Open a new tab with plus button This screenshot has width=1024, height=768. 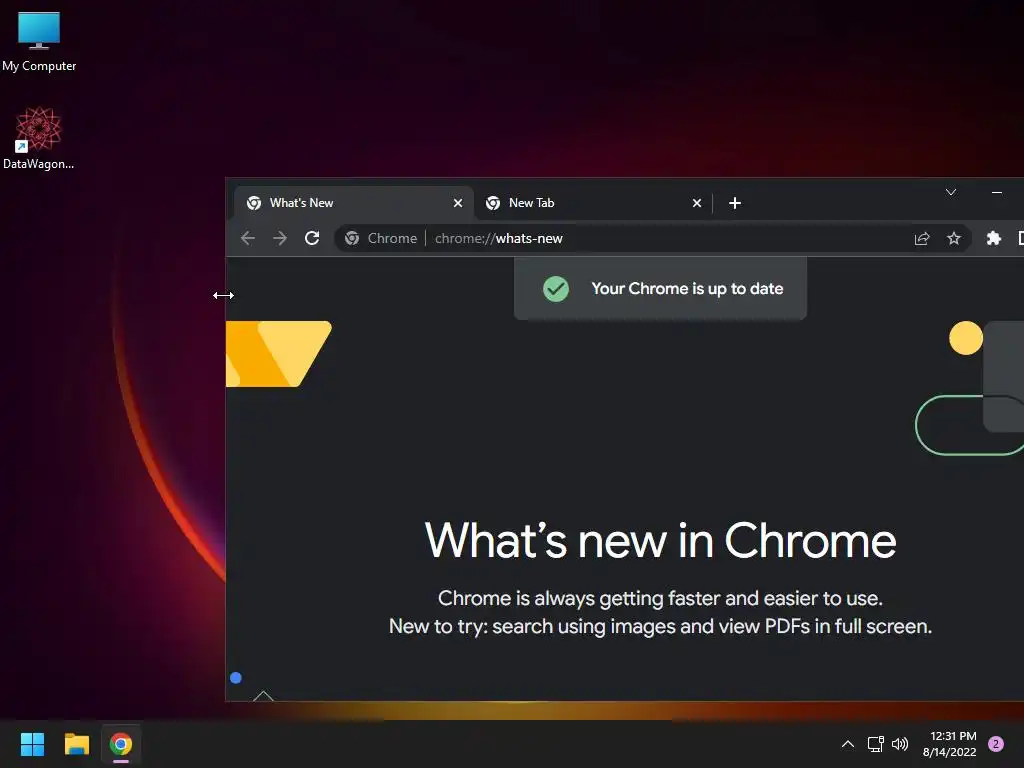pos(735,203)
